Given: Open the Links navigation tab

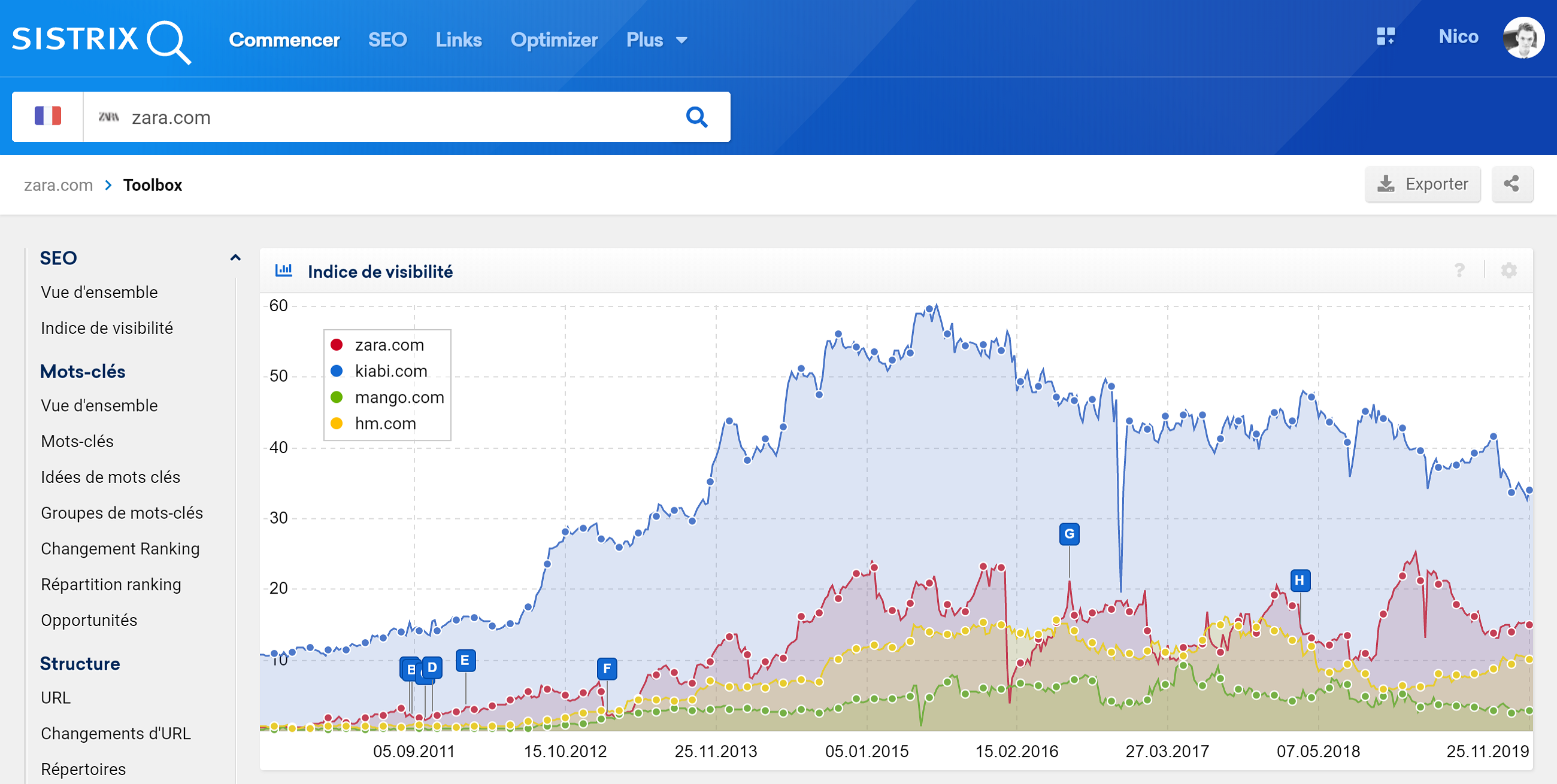Looking at the screenshot, I should 459,40.
